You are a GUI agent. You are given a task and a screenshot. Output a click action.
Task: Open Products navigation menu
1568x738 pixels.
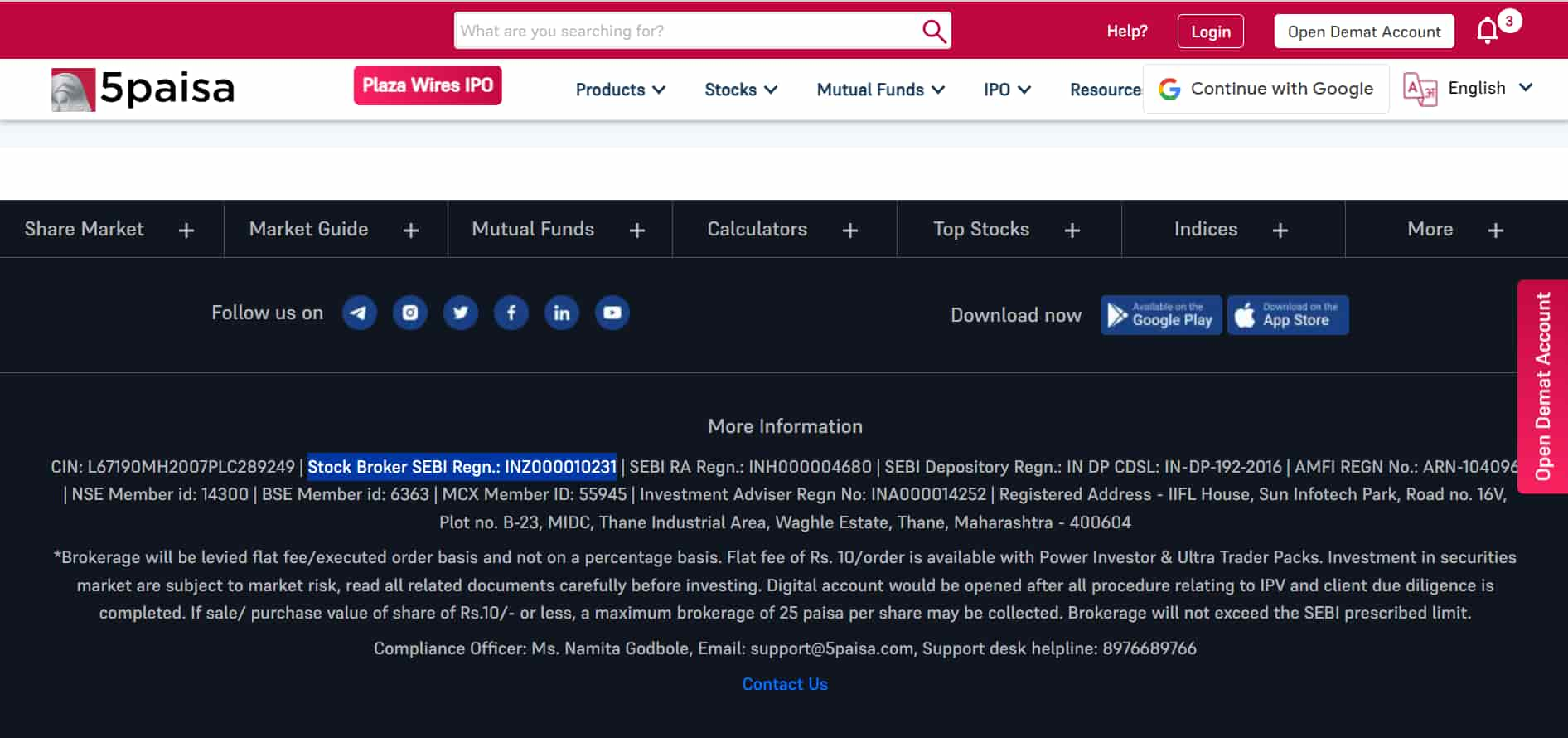620,90
